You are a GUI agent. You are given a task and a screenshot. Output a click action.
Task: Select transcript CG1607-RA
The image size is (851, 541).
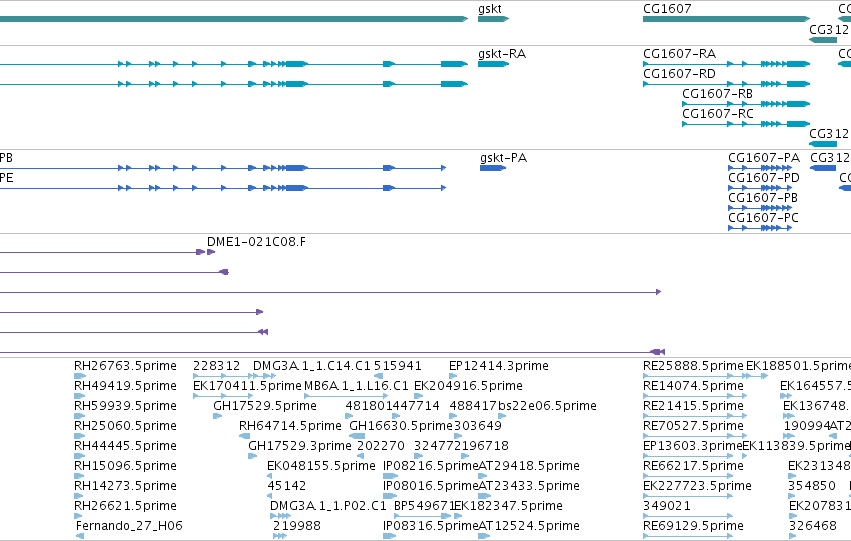click(x=679, y=54)
